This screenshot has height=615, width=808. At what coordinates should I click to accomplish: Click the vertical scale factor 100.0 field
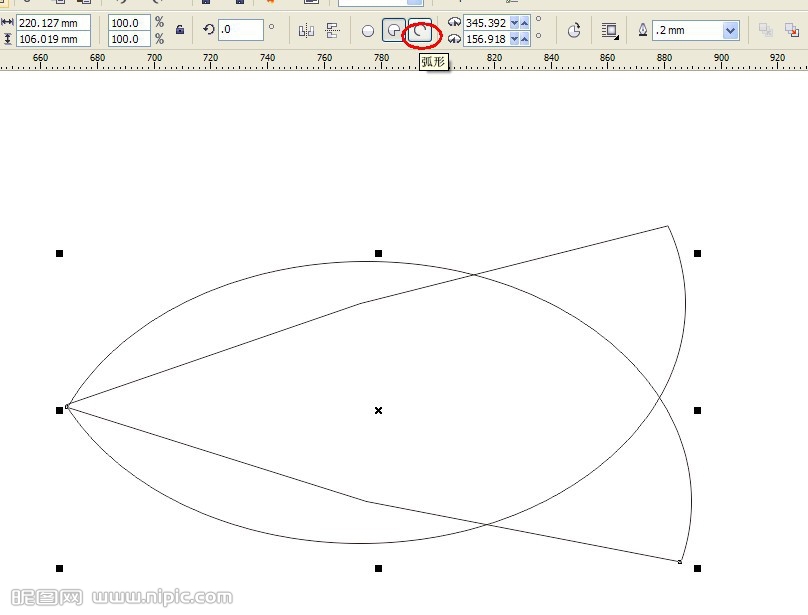[129, 39]
